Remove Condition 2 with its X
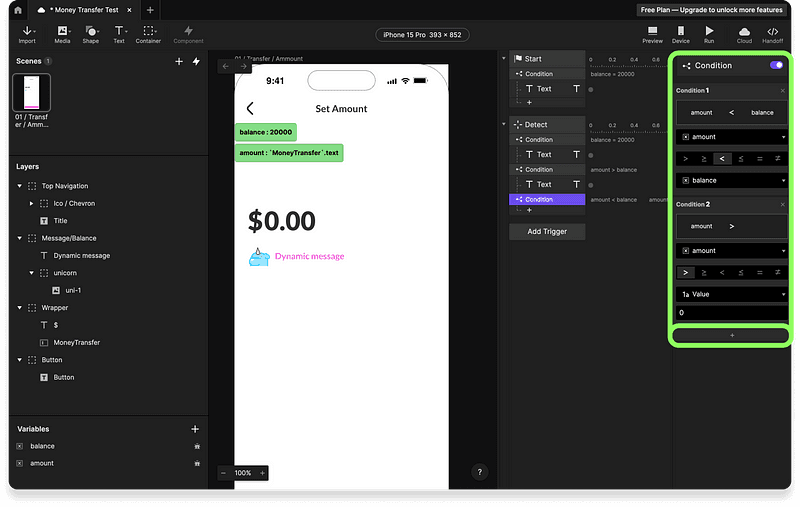Image resolution: width=800 pixels, height=507 pixels. pyautogui.click(x=783, y=204)
